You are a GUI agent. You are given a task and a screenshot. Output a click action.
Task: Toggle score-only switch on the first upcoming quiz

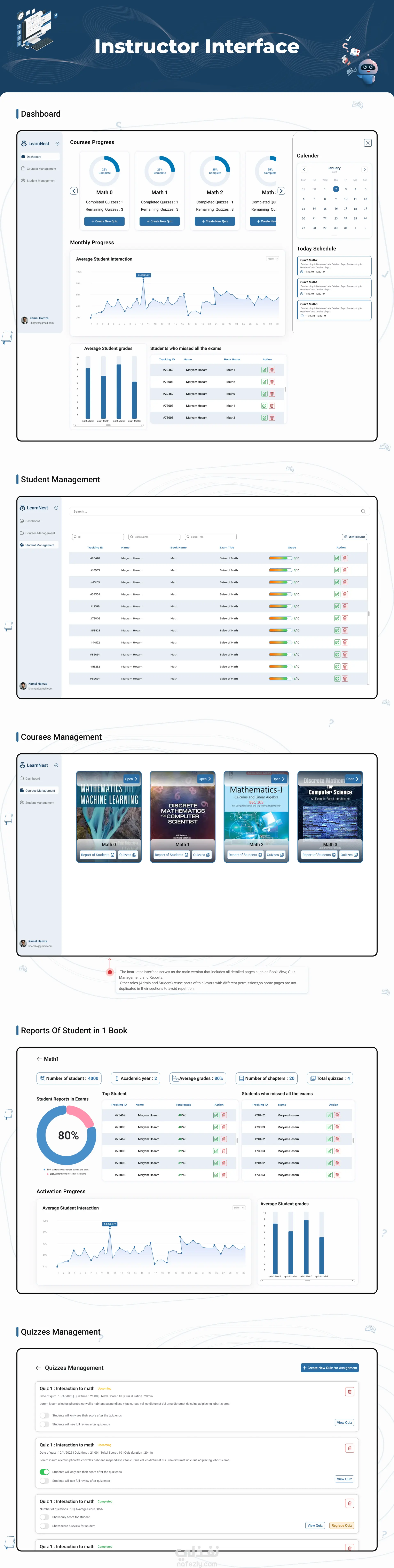[x=44, y=1415]
